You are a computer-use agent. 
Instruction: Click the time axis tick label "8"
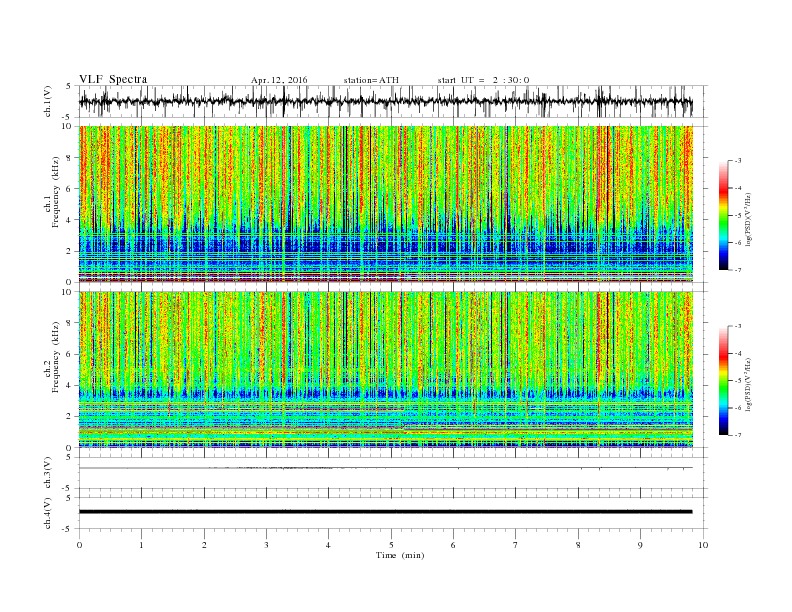(578, 545)
